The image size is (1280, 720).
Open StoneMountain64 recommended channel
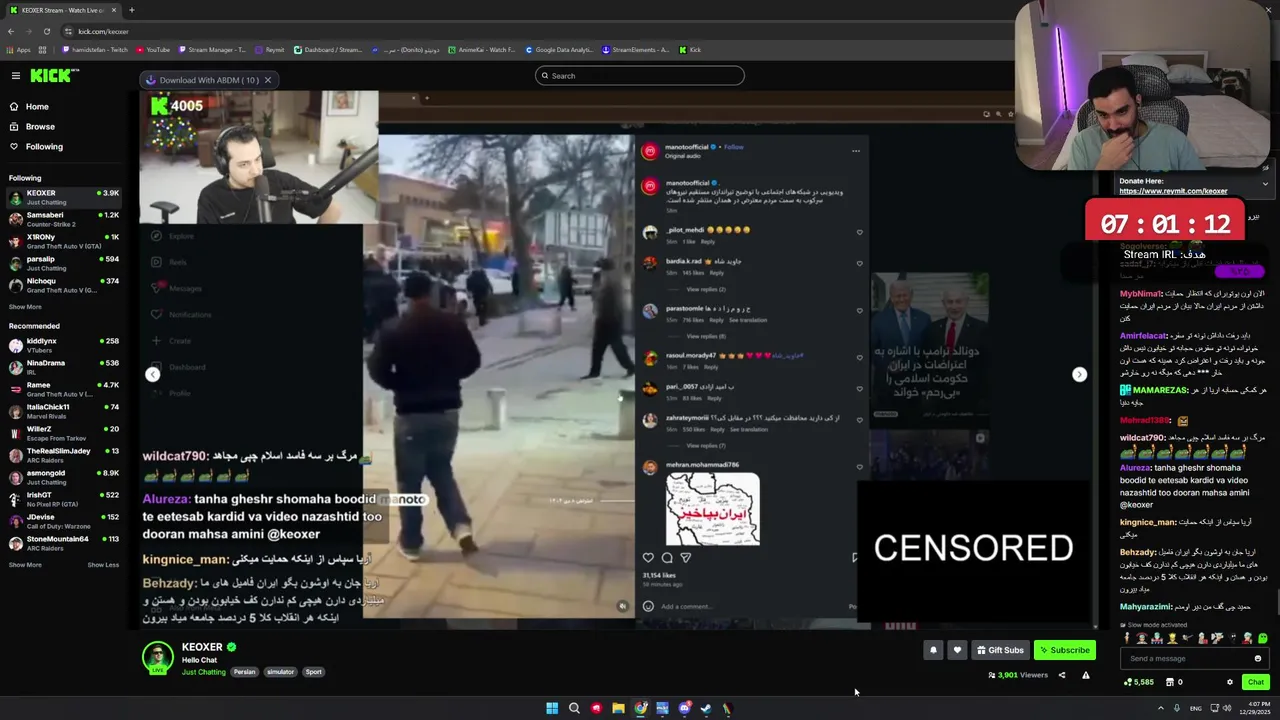point(64,543)
